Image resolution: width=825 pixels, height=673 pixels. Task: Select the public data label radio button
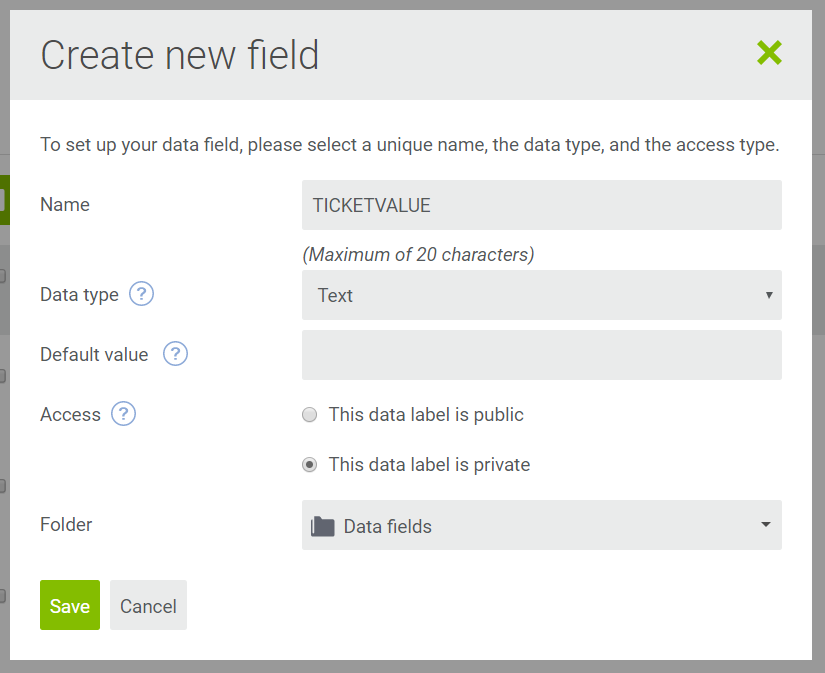(309, 415)
